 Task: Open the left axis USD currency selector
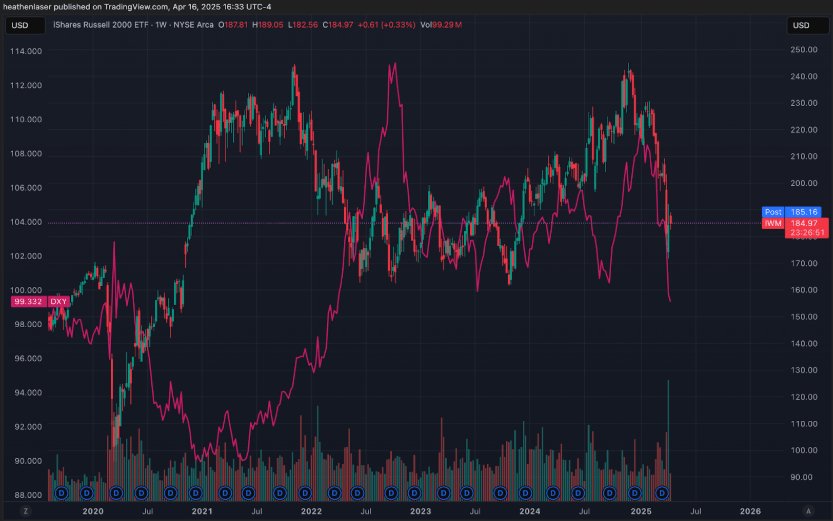(x=21, y=25)
